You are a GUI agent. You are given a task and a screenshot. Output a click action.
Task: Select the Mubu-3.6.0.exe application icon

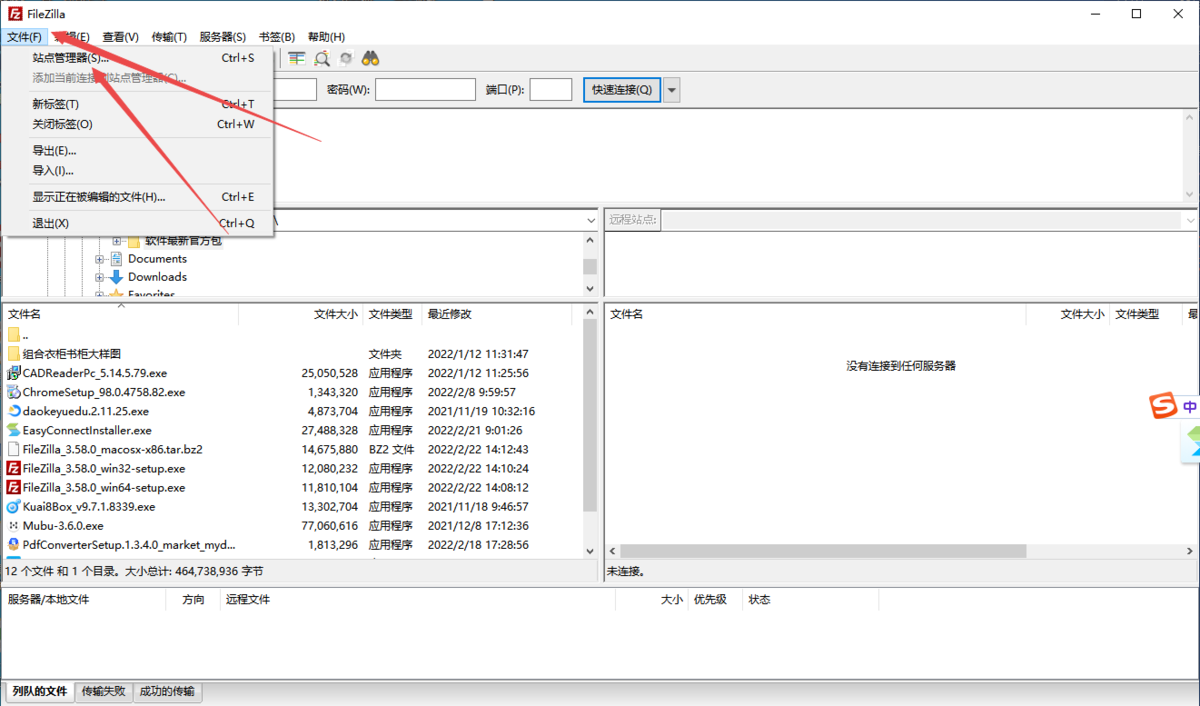14,525
